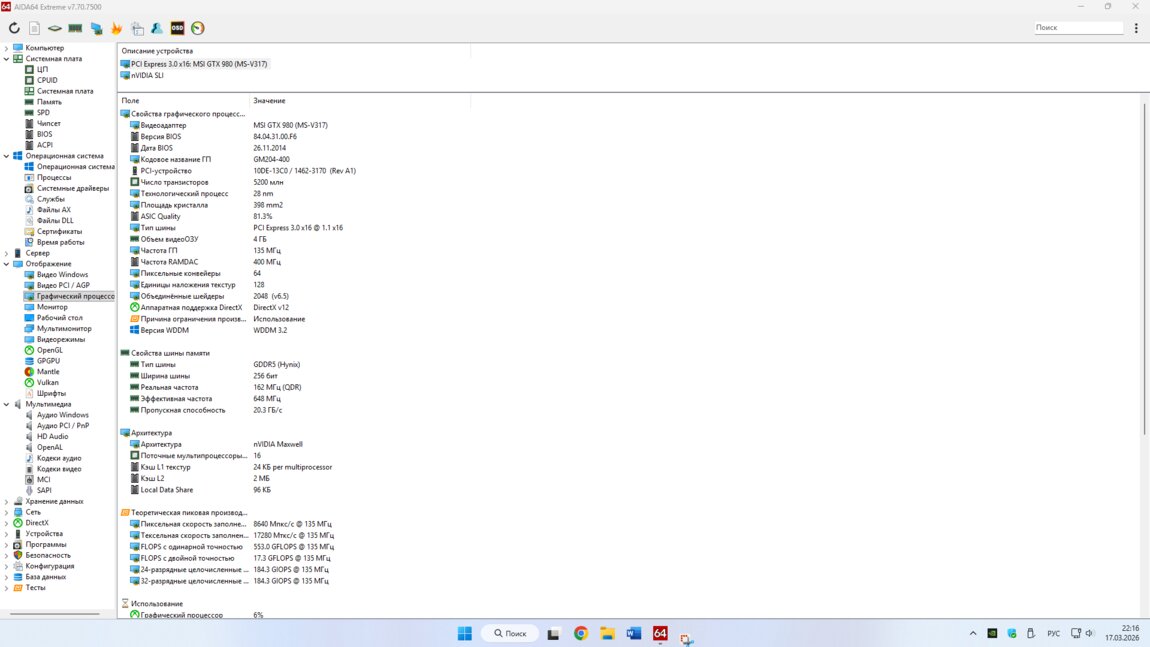Open the flame stability test icon
Screen dimensions: 1150x647
tap(116, 28)
